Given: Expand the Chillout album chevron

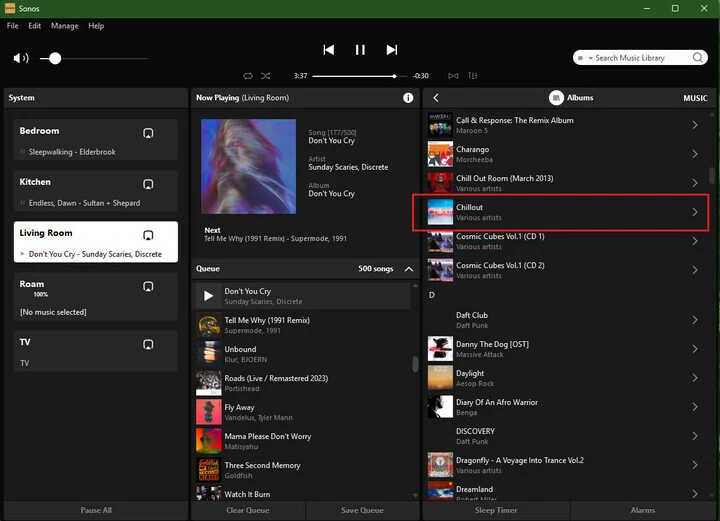Looking at the screenshot, I should tap(695, 212).
